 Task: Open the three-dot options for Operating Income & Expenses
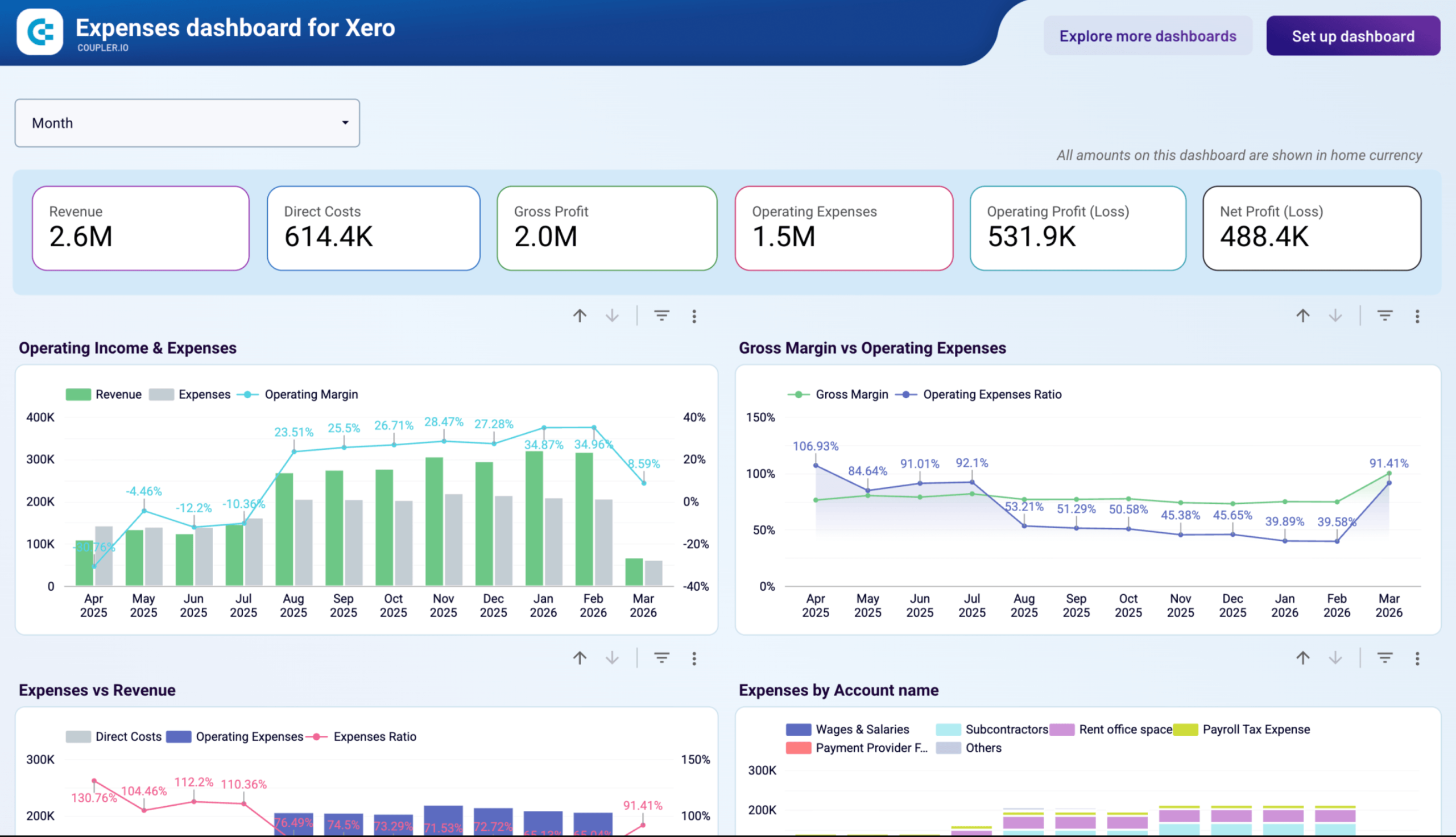694,316
